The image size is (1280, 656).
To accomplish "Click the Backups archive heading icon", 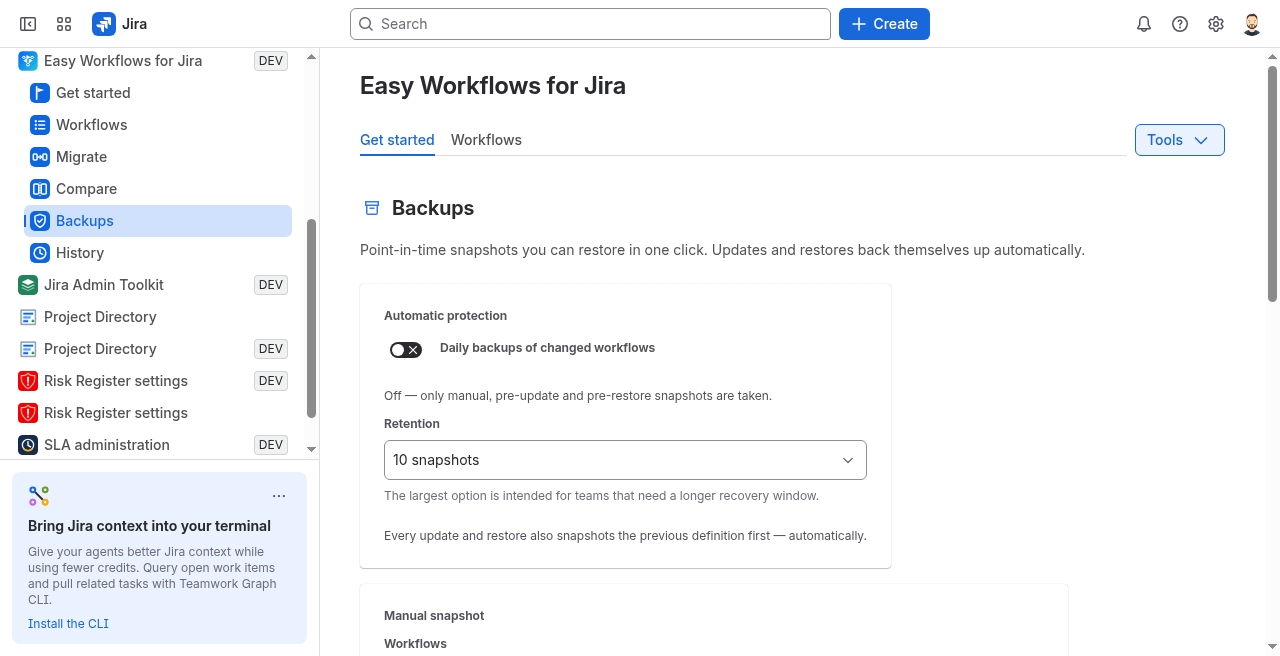I will pyautogui.click(x=372, y=208).
